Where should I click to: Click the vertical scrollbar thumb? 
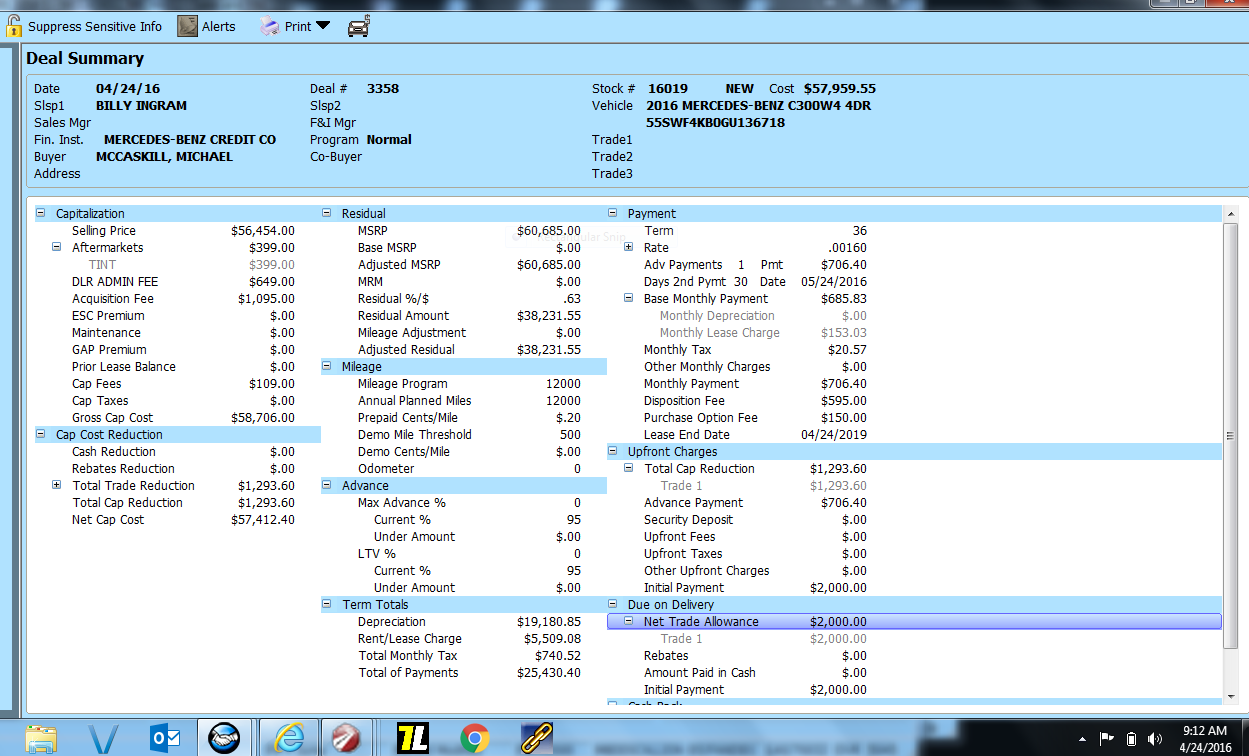click(x=1231, y=435)
